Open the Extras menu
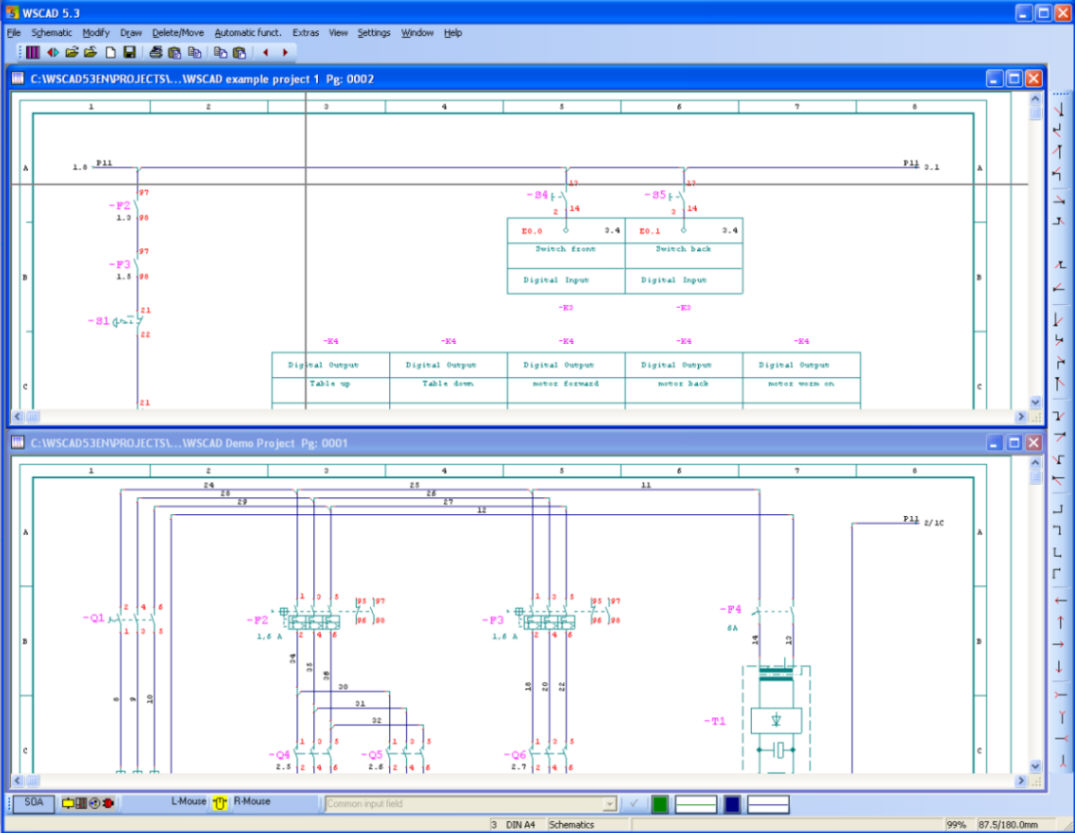This screenshot has width=1075, height=833. [305, 32]
